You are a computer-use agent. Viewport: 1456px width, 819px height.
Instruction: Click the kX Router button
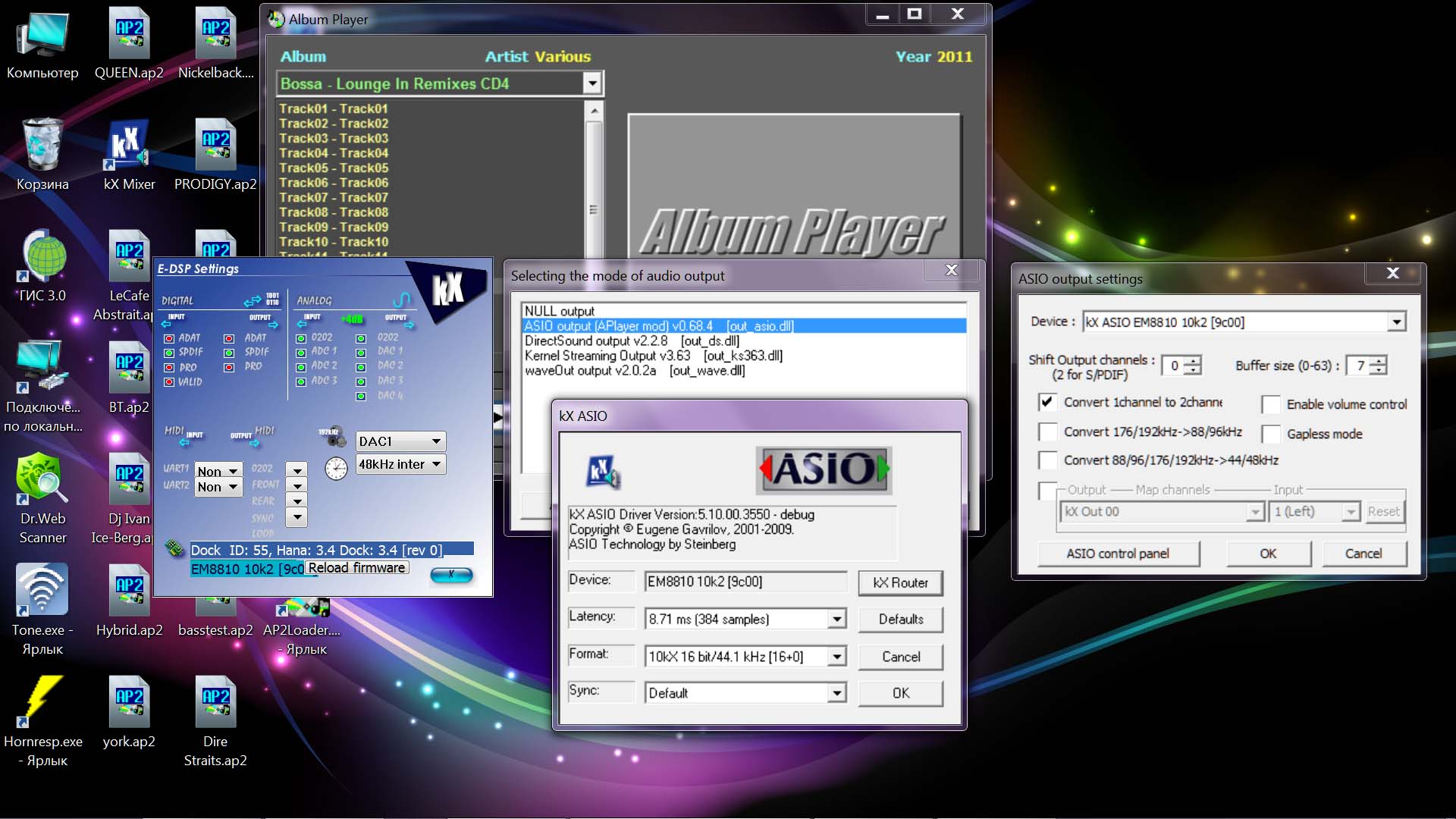[x=901, y=582]
